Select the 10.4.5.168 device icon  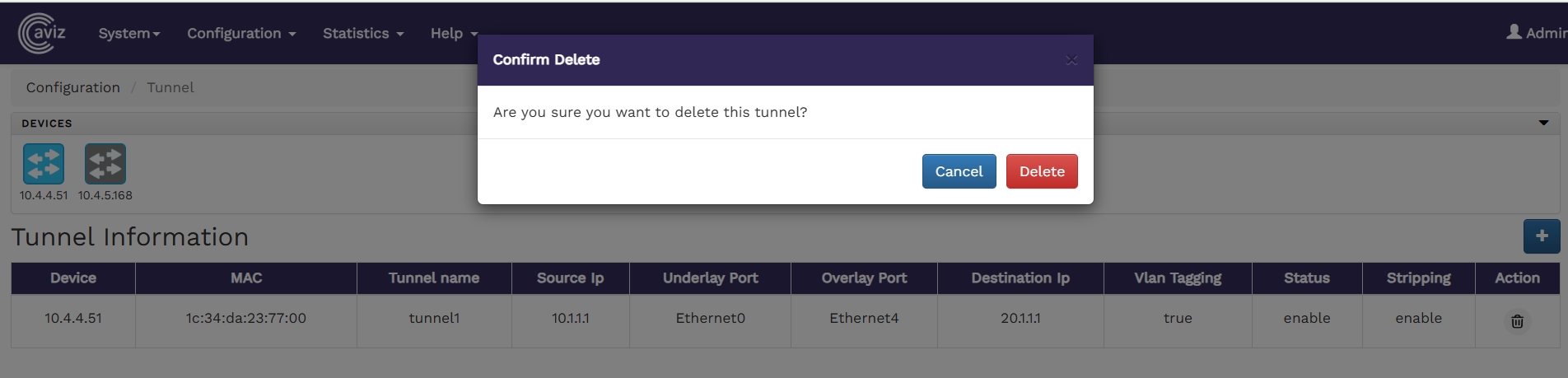(105, 164)
